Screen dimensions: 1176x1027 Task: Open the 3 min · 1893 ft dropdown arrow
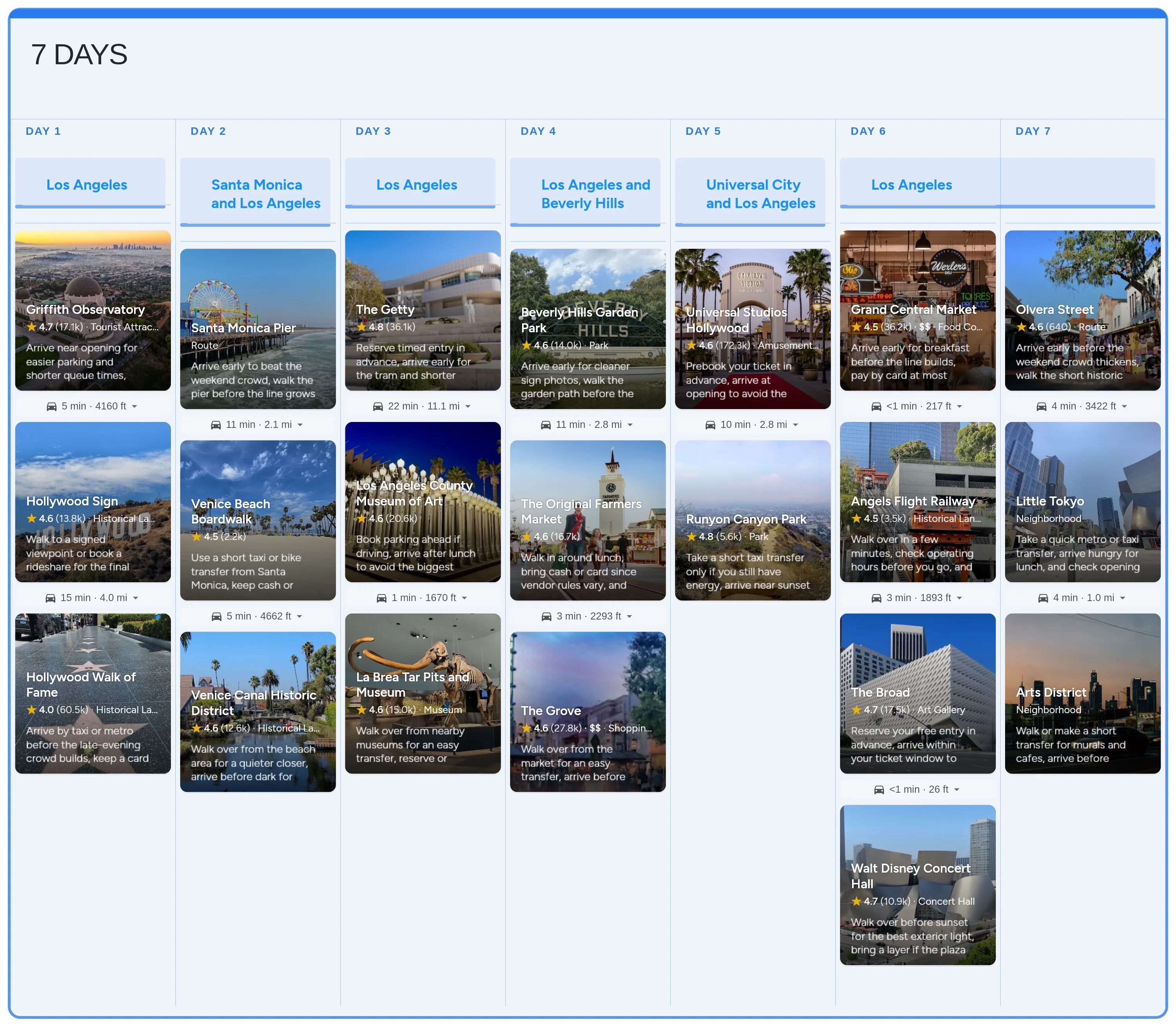(959, 598)
